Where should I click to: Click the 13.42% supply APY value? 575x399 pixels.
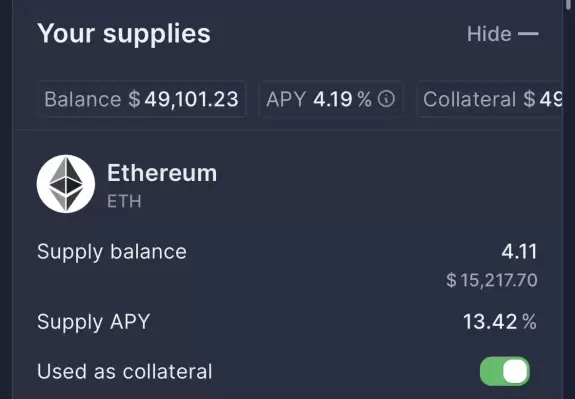(500, 322)
